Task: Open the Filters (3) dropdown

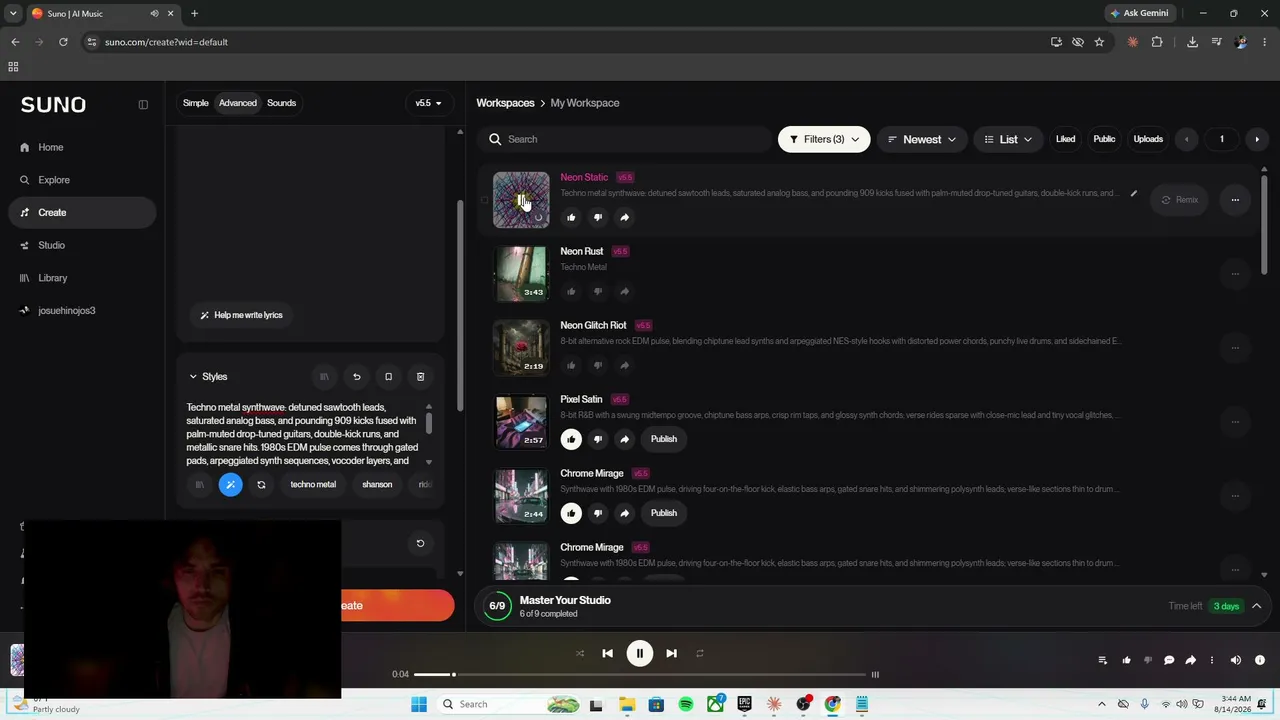Action: click(824, 140)
